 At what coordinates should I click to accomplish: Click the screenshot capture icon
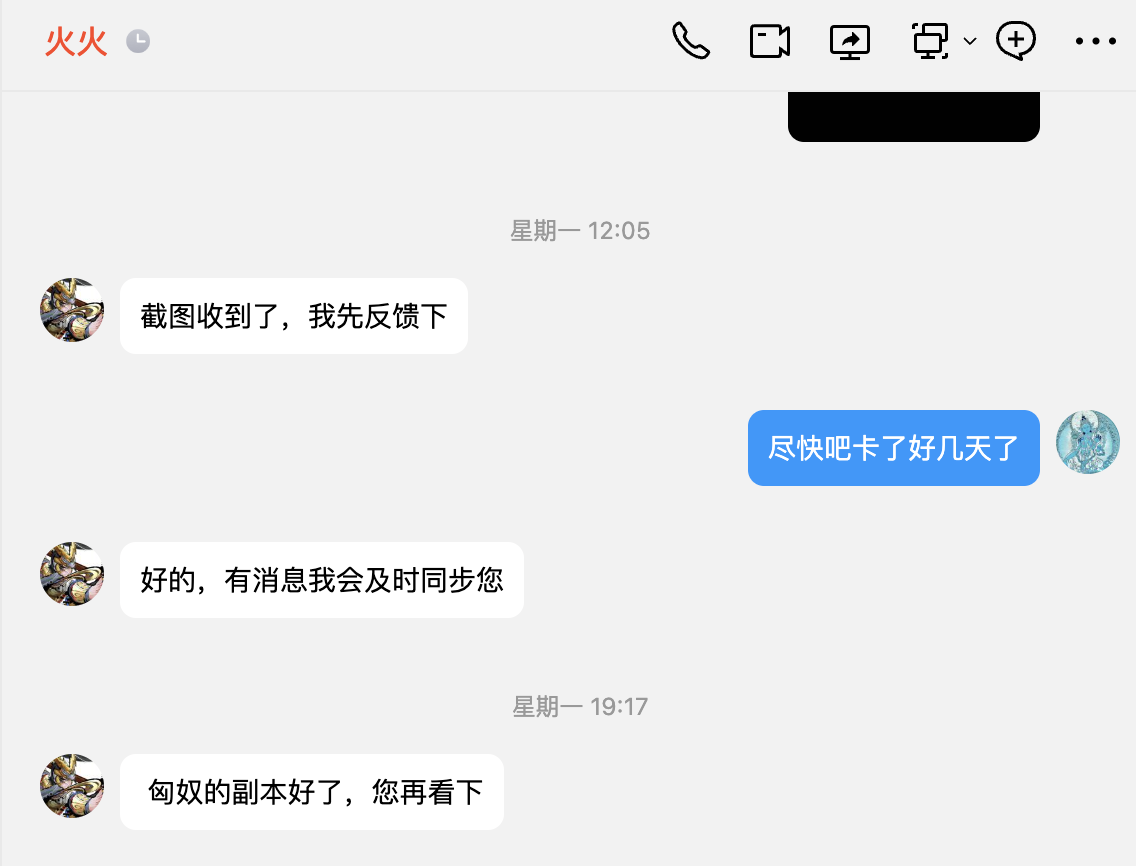pos(930,41)
